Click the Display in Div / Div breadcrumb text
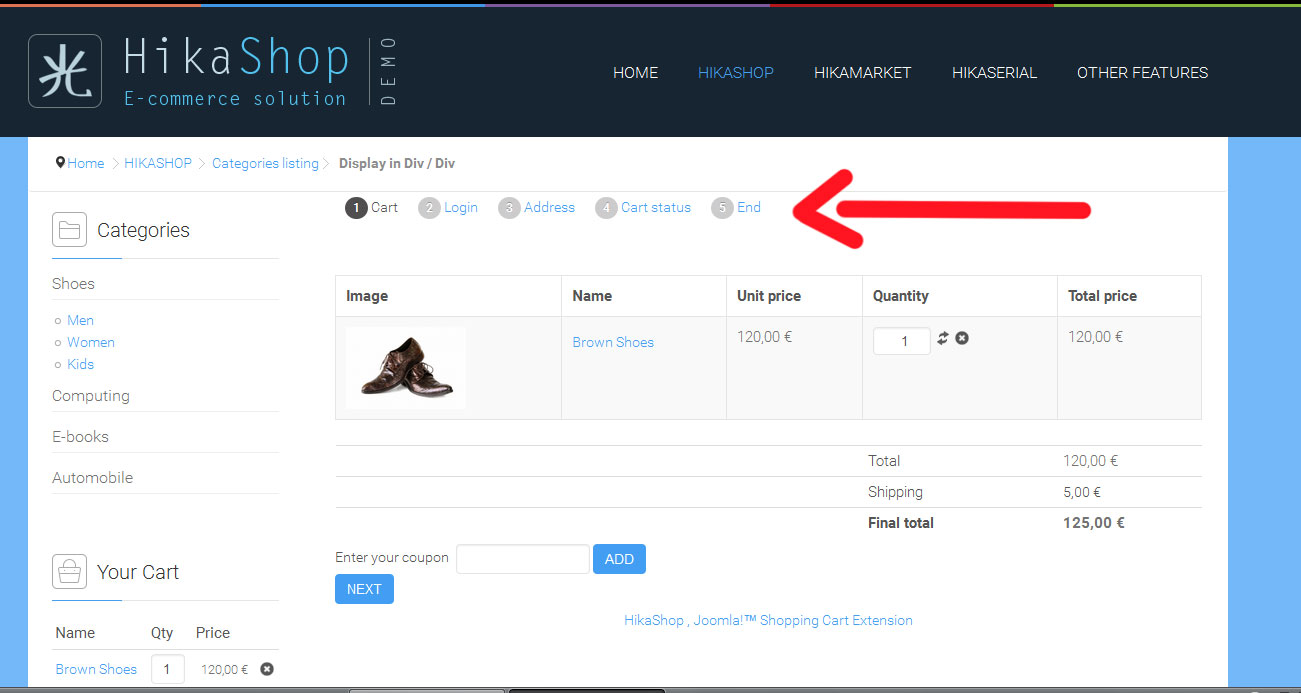This screenshot has width=1301, height=693. 397,163
